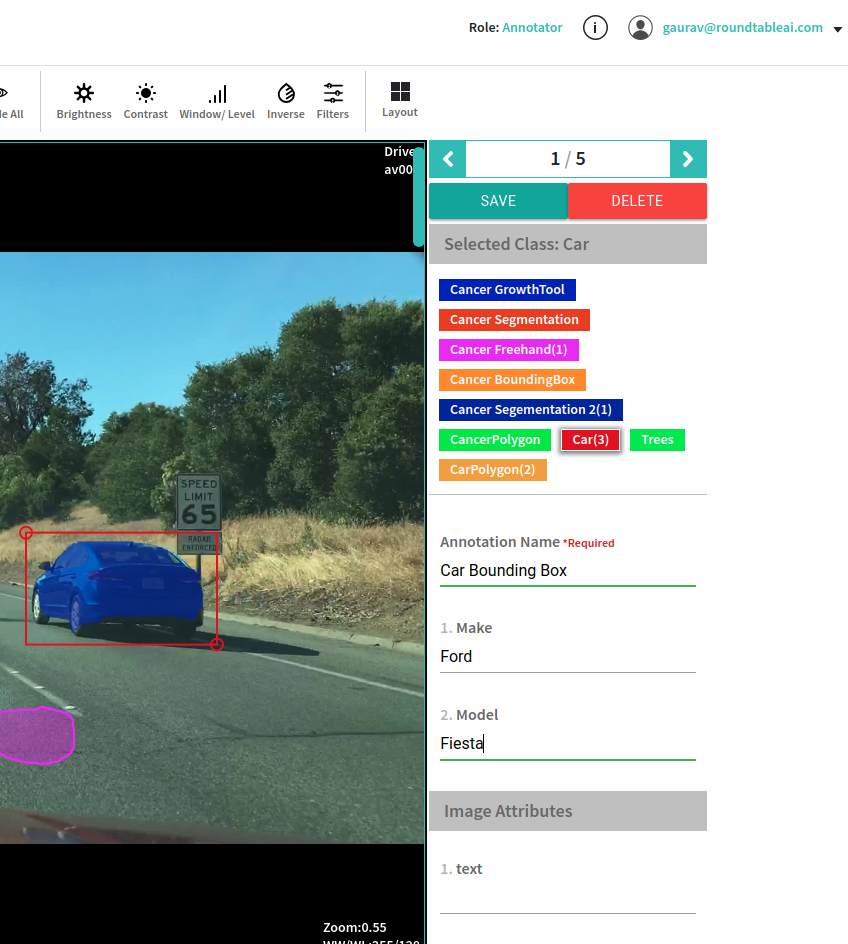Click the DELETE button
Viewport: 848px width, 944px height.
(x=637, y=201)
